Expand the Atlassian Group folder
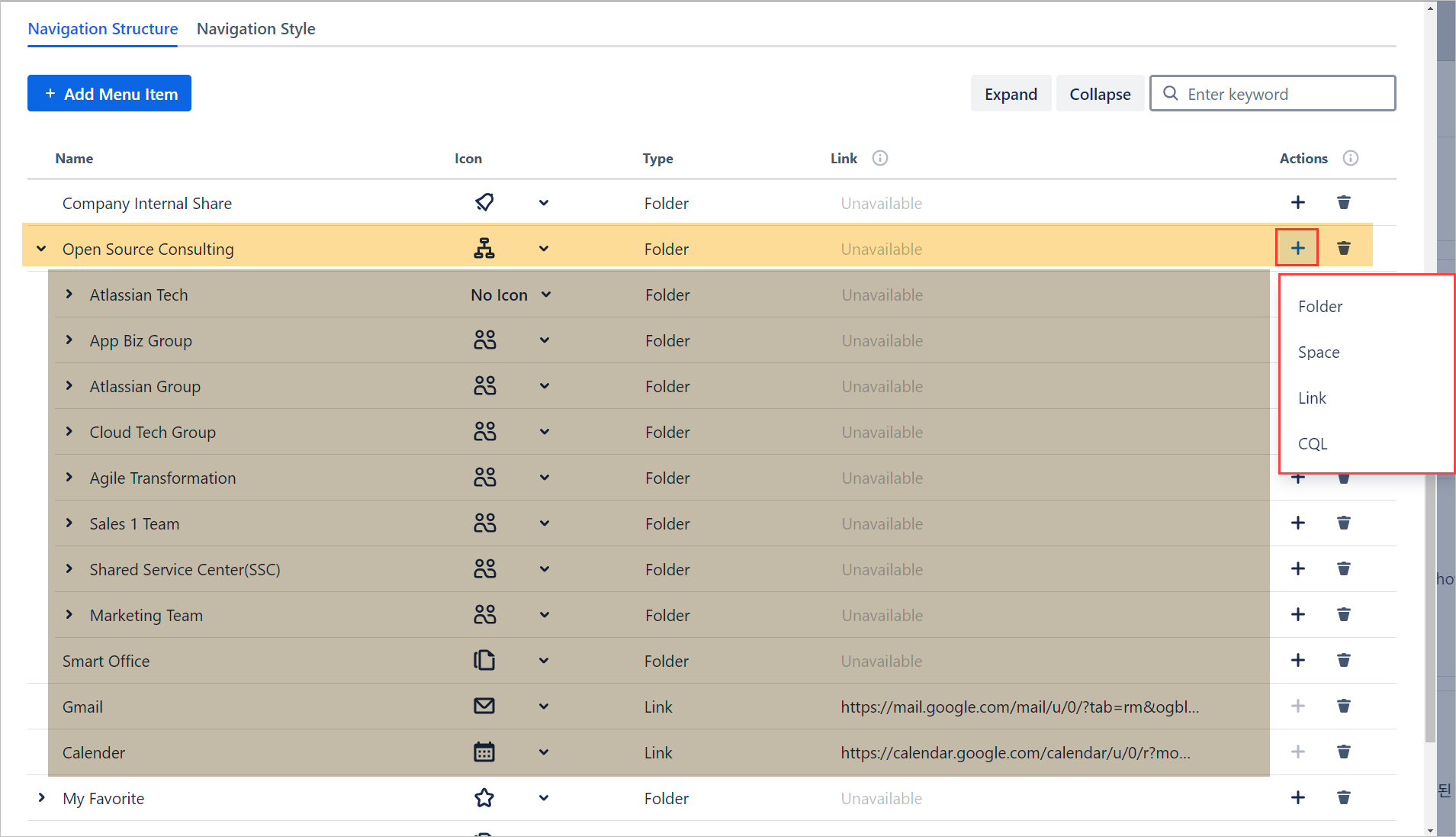This screenshot has width=1456, height=837. coord(69,386)
